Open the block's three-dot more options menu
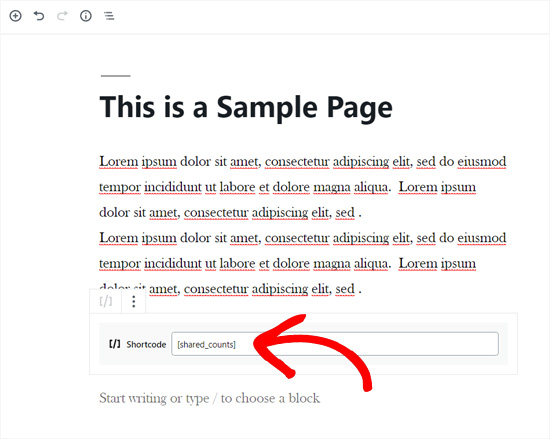Screen dimensions: 550x439 (x=133, y=301)
